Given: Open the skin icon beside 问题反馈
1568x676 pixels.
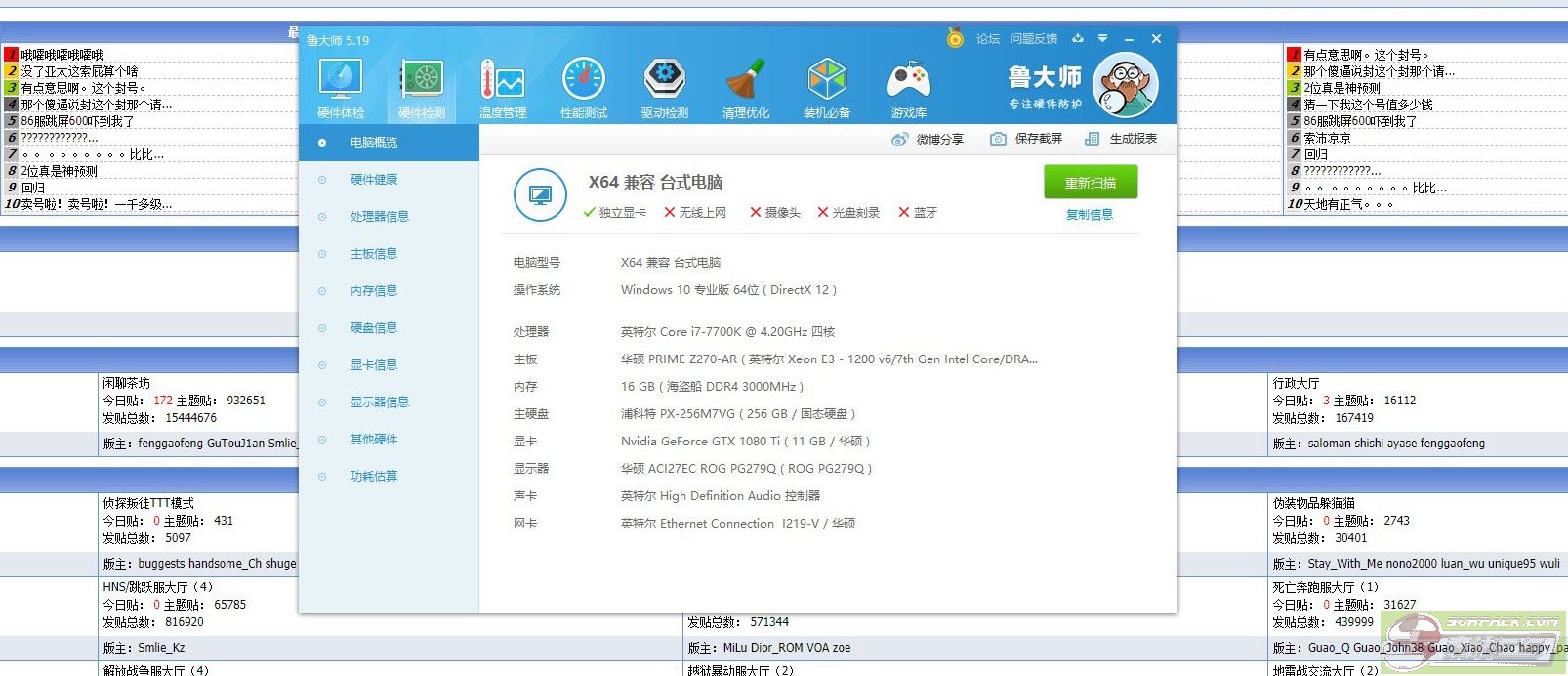Looking at the screenshot, I should [1078, 38].
